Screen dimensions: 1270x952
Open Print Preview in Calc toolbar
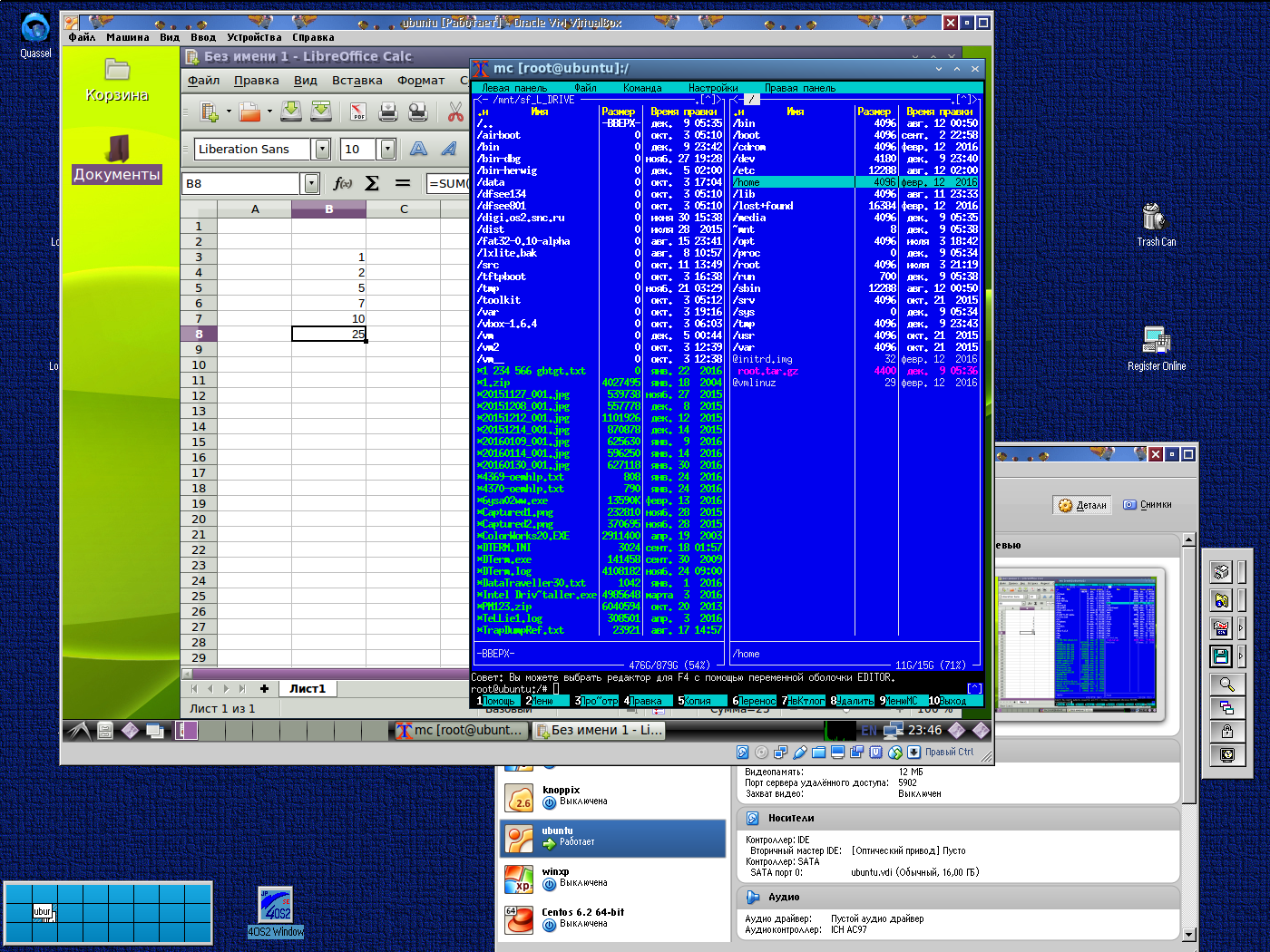[418, 112]
